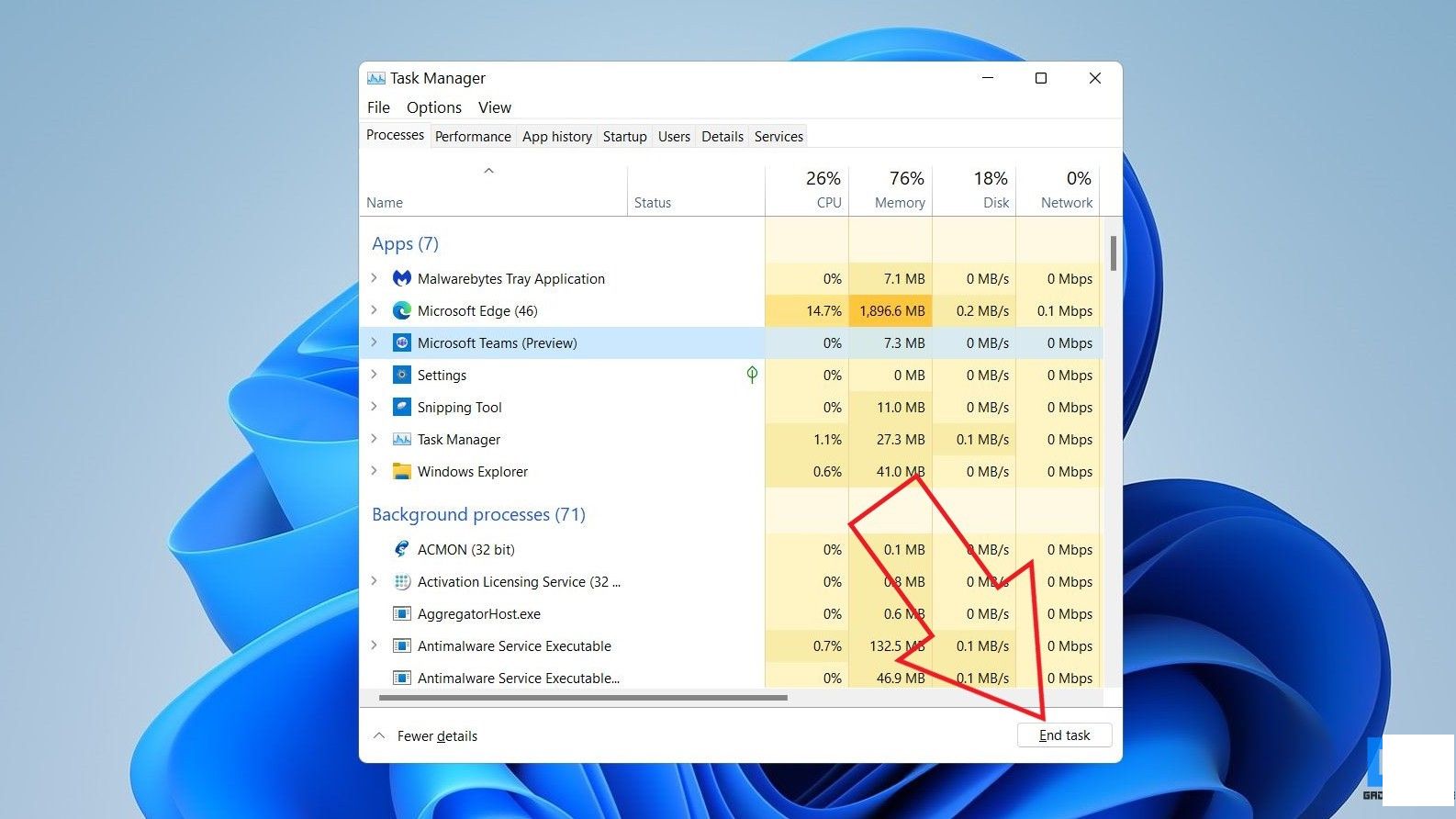Sort processes by Disk column
This screenshot has height=819, width=1456.
pos(974,190)
